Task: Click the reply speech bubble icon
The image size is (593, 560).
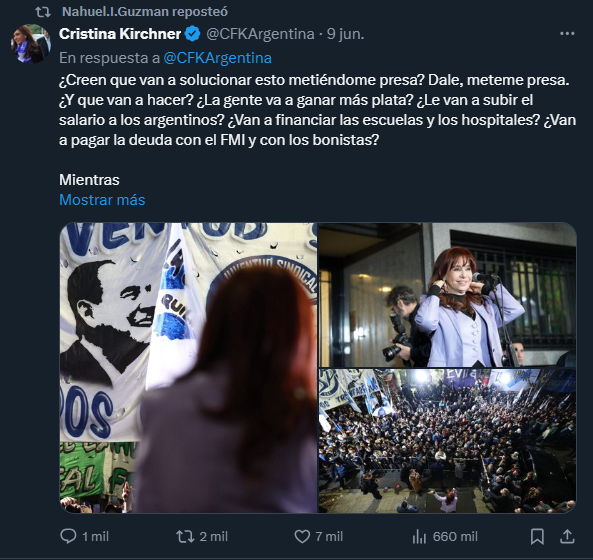Action: click(x=68, y=536)
